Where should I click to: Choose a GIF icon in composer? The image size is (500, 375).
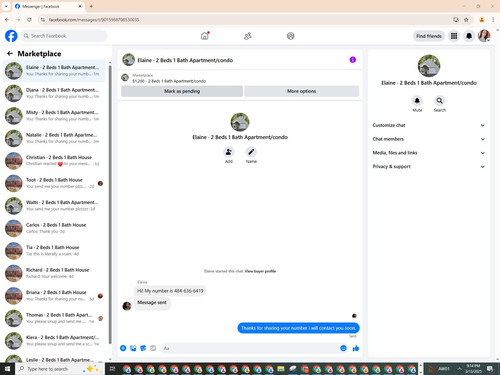click(153, 348)
